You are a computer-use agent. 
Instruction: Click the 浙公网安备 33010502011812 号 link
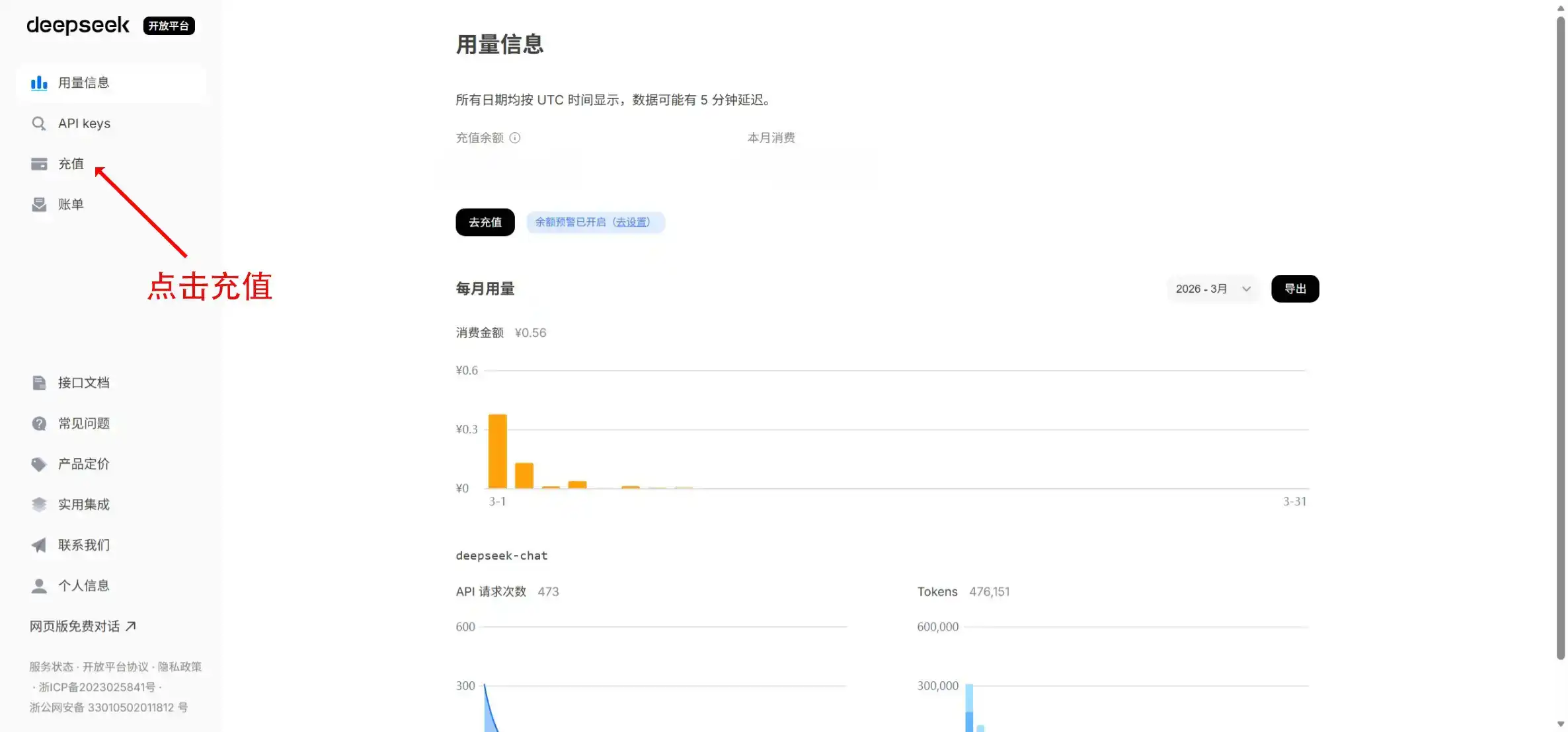pyautogui.click(x=108, y=708)
